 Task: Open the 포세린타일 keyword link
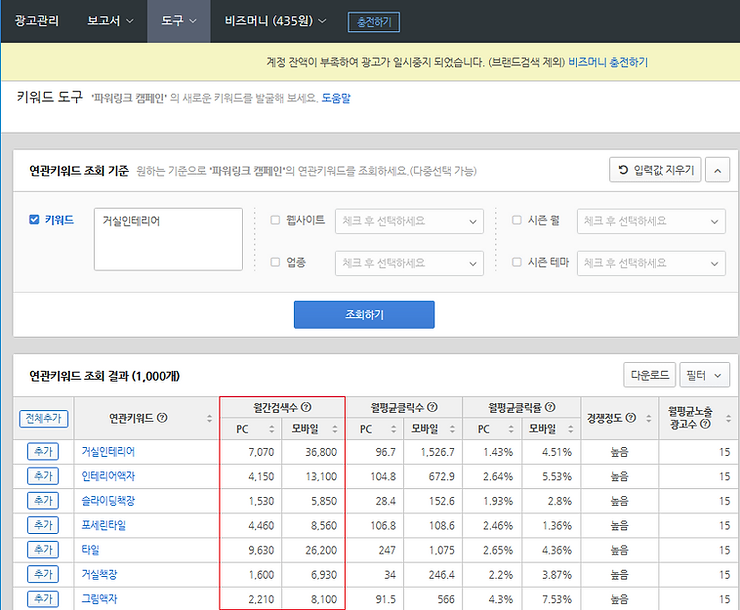tap(104, 525)
